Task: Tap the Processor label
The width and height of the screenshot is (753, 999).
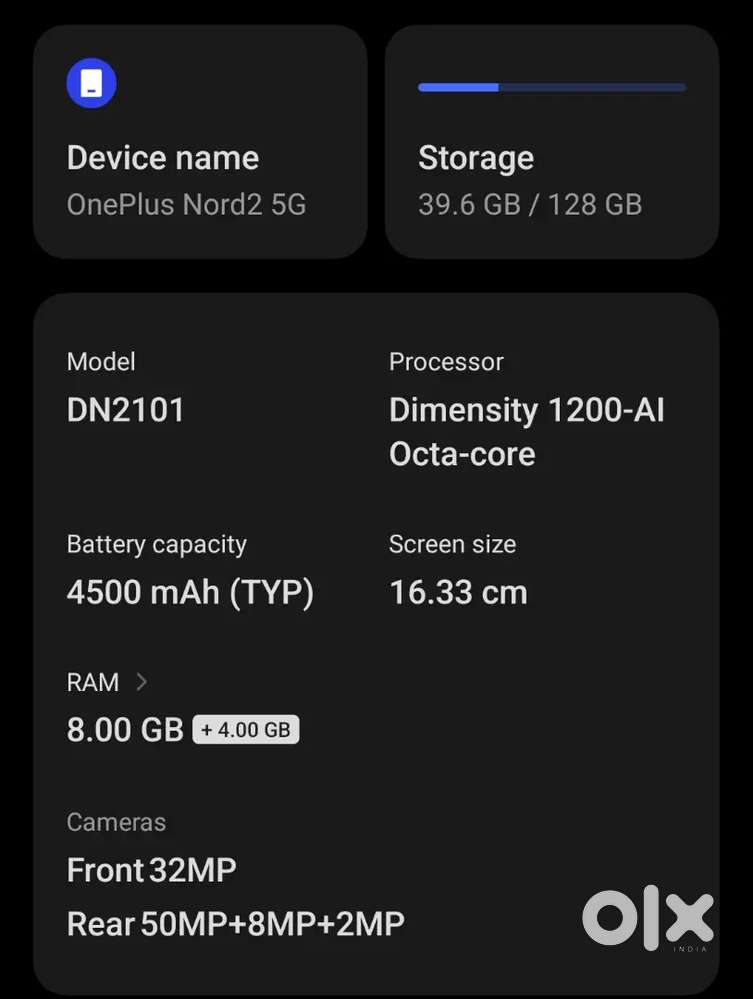Action: pos(446,362)
